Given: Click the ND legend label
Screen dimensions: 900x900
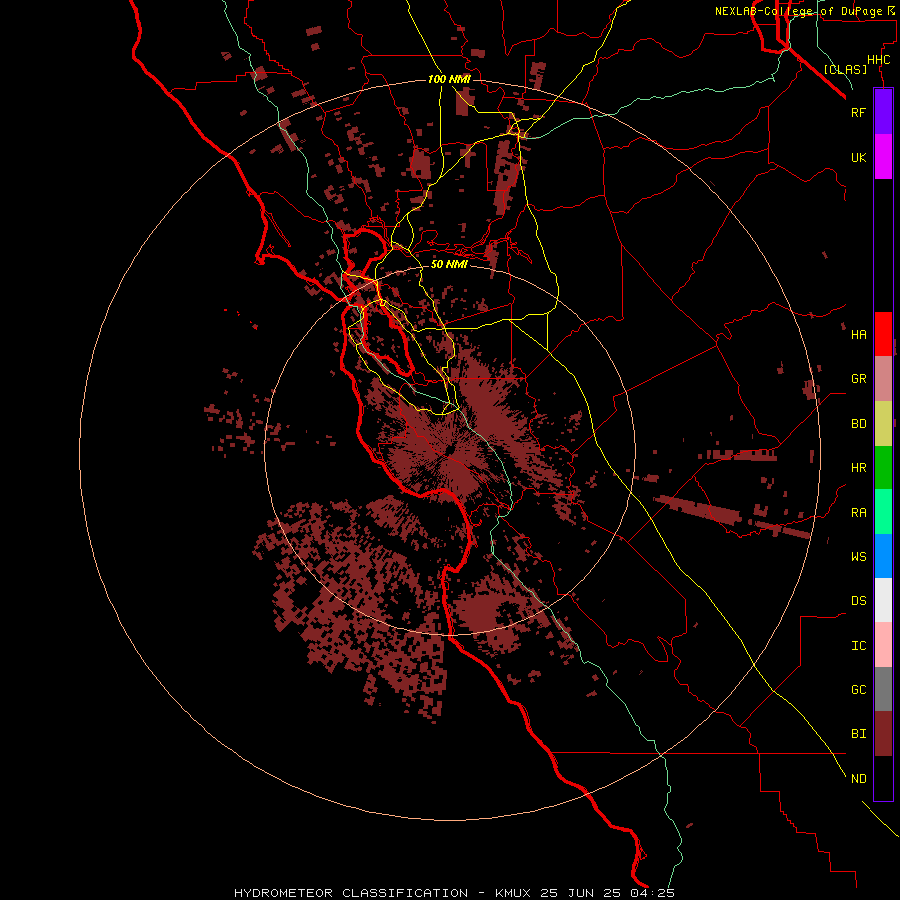Looking at the screenshot, I should (859, 779).
